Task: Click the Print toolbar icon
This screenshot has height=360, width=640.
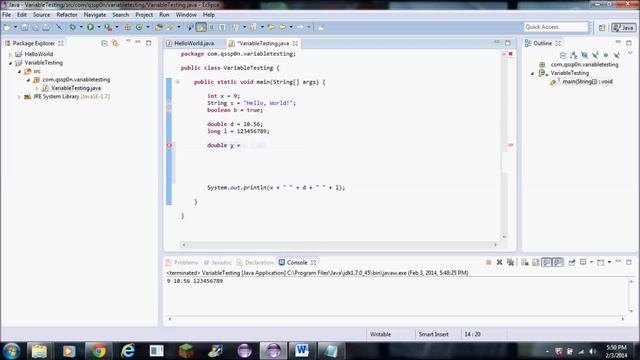Action: [46, 27]
